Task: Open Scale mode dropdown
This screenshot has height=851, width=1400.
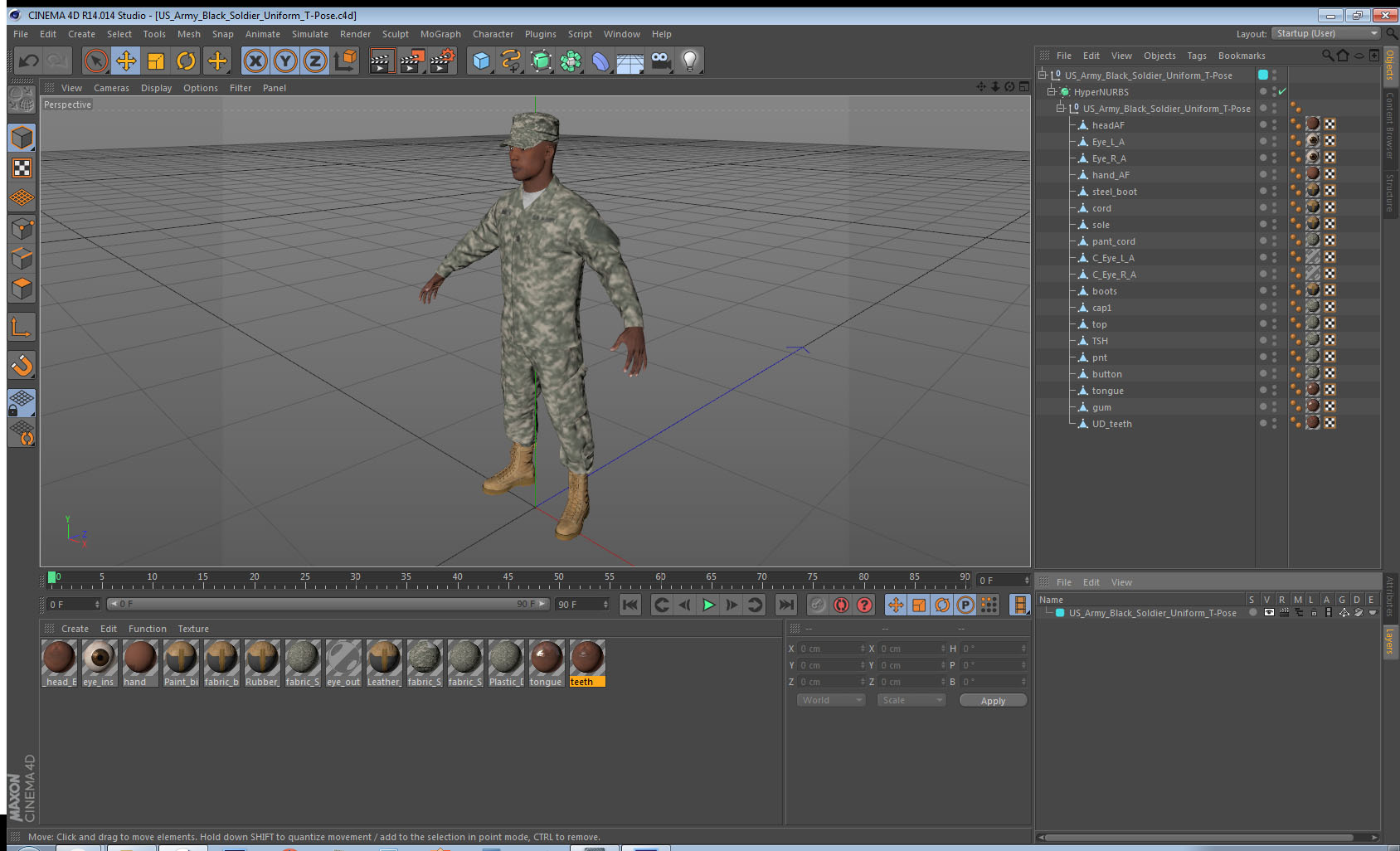Action: [911, 700]
